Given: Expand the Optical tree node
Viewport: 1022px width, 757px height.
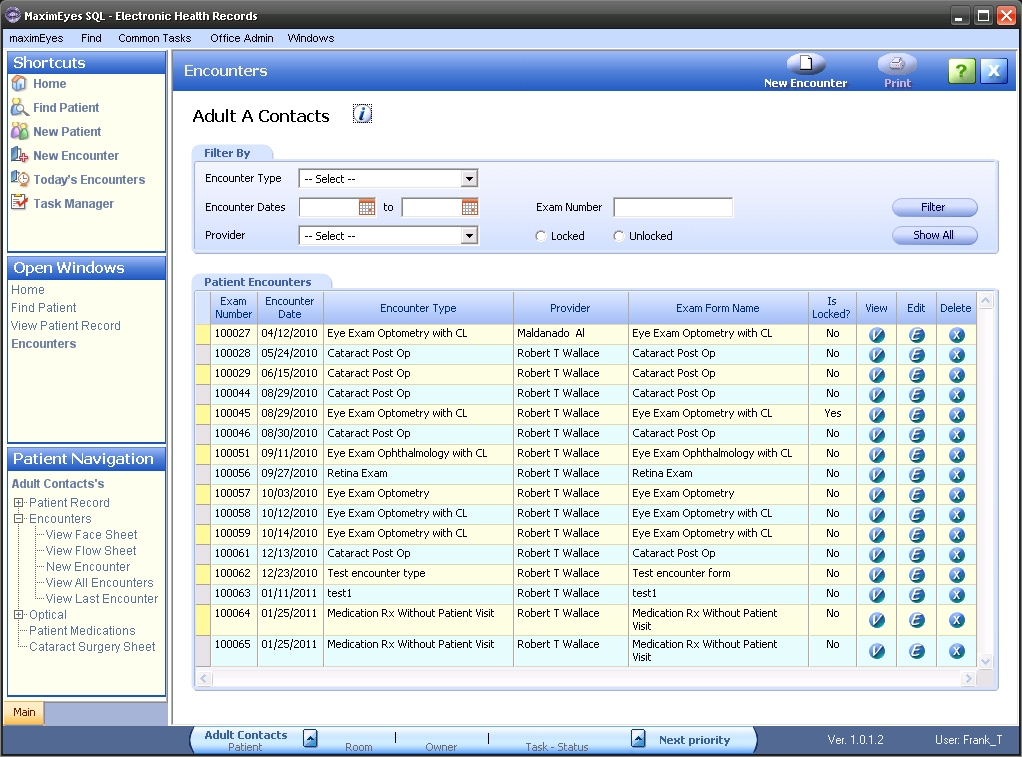Looking at the screenshot, I should tap(19, 614).
